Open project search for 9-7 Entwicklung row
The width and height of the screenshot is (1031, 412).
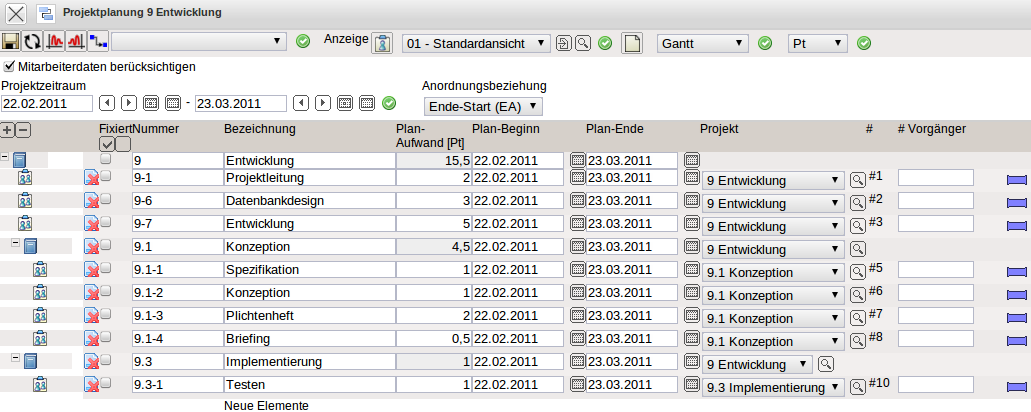click(x=857, y=226)
